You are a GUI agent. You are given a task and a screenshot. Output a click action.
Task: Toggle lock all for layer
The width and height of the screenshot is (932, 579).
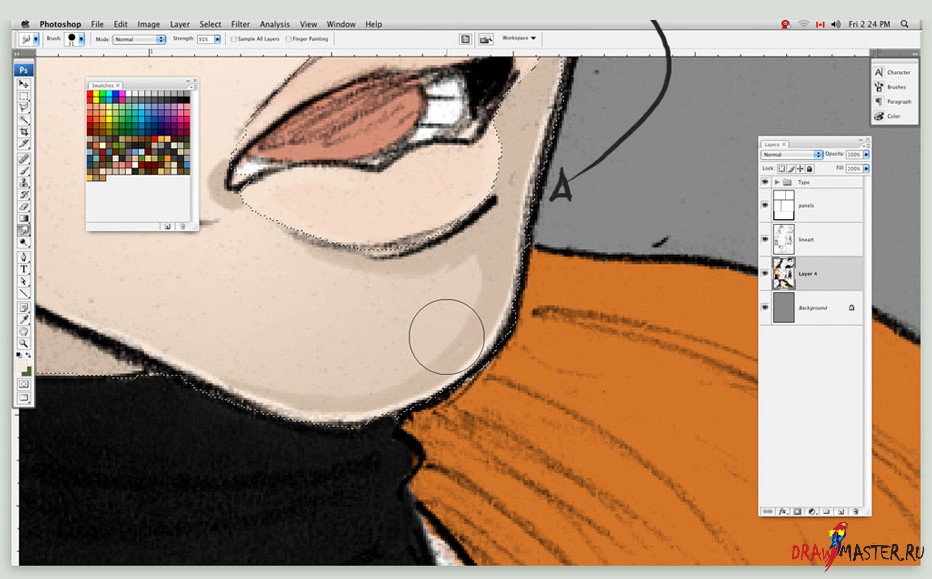tap(810, 169)
